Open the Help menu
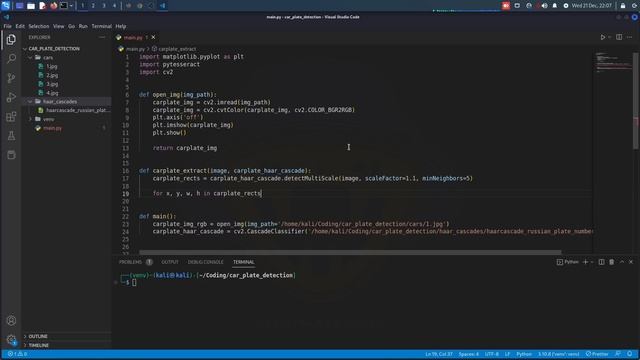Viewport: 640px width, 360px height. tap(121, 26)
